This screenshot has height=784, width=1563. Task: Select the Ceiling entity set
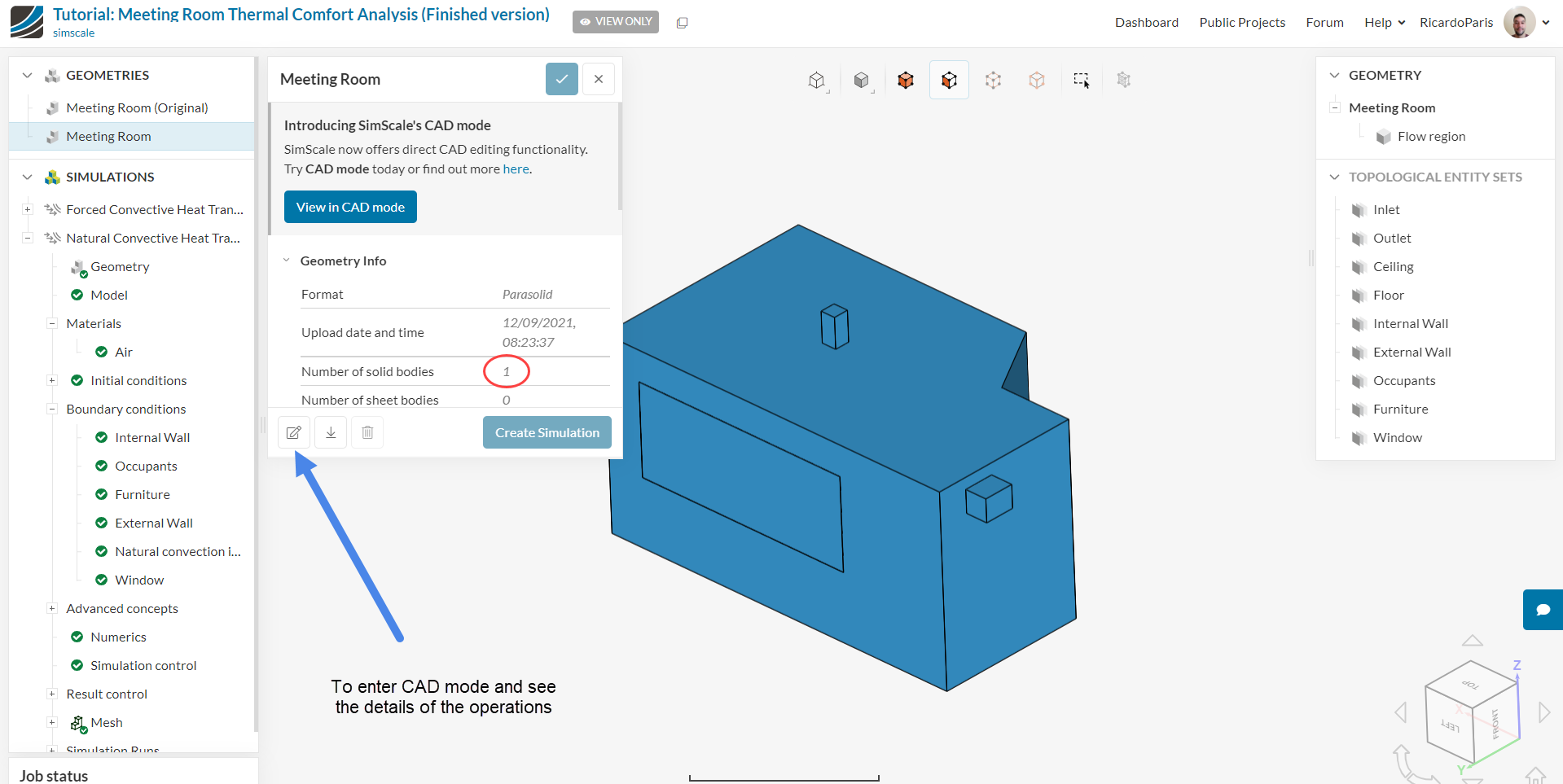click(x=1393, y=266)
